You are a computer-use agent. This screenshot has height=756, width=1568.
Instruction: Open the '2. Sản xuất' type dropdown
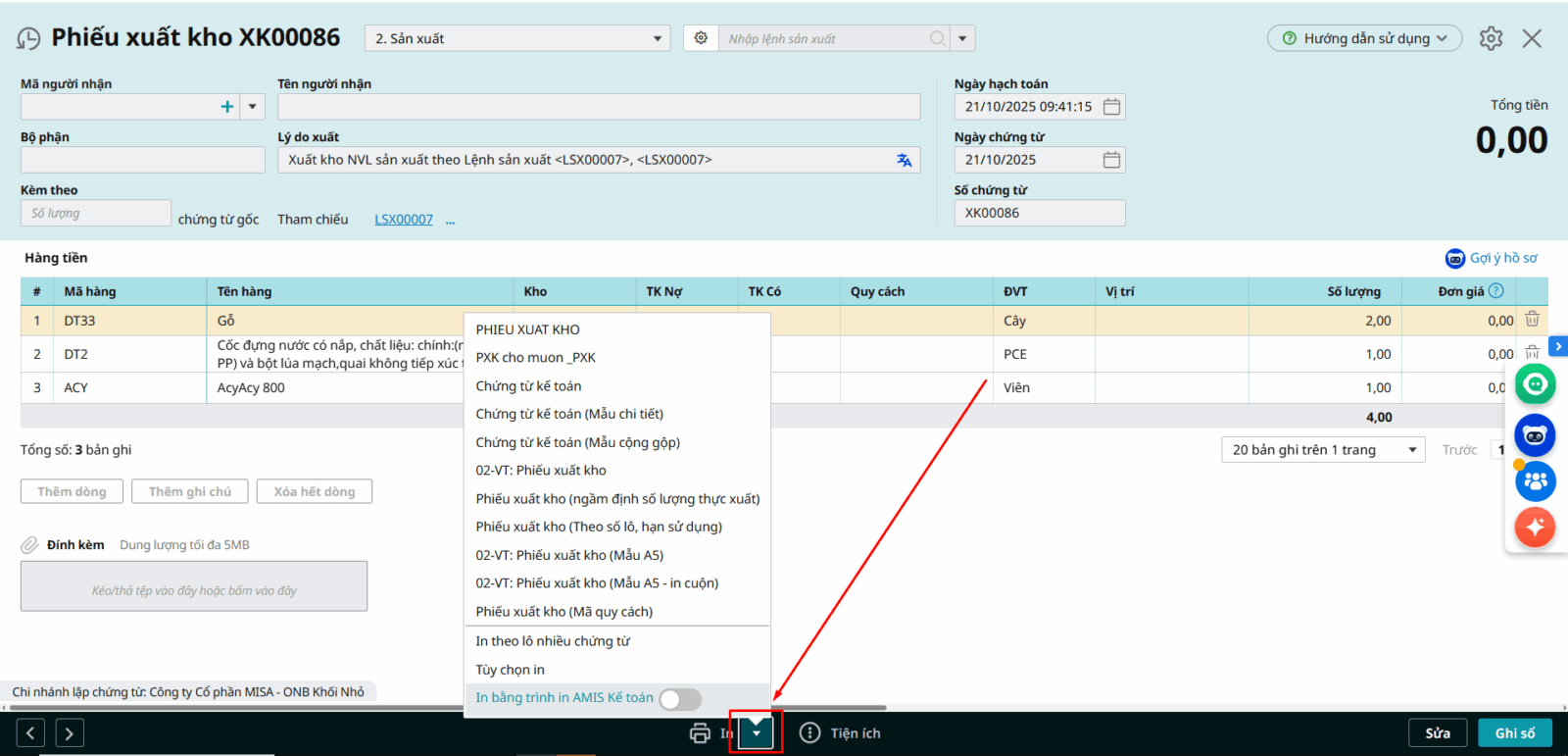tap(517, 38)
